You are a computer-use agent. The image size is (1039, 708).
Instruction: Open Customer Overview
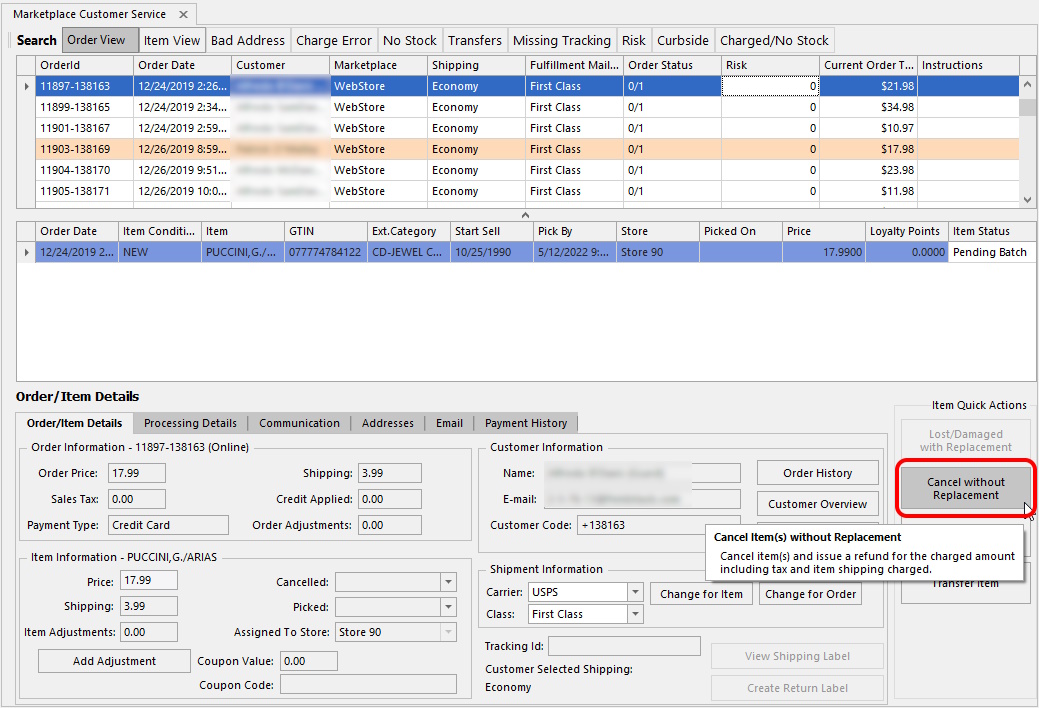[818, 504]
